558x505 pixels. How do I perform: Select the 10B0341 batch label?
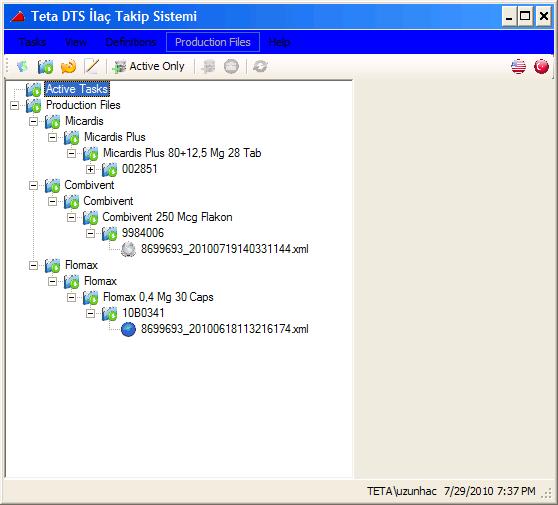[143, 313]
